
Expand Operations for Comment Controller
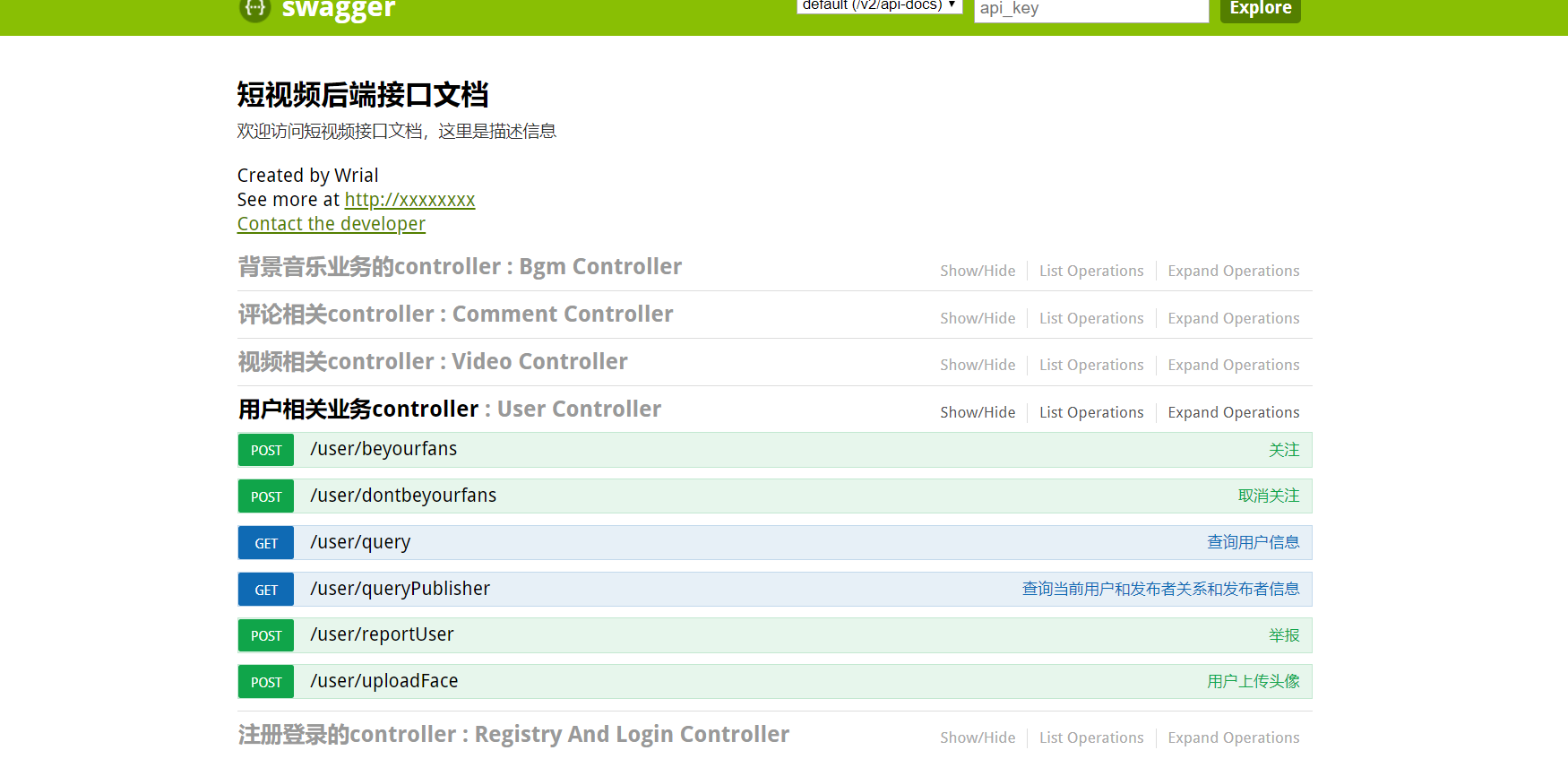(x=1233, y=318)
